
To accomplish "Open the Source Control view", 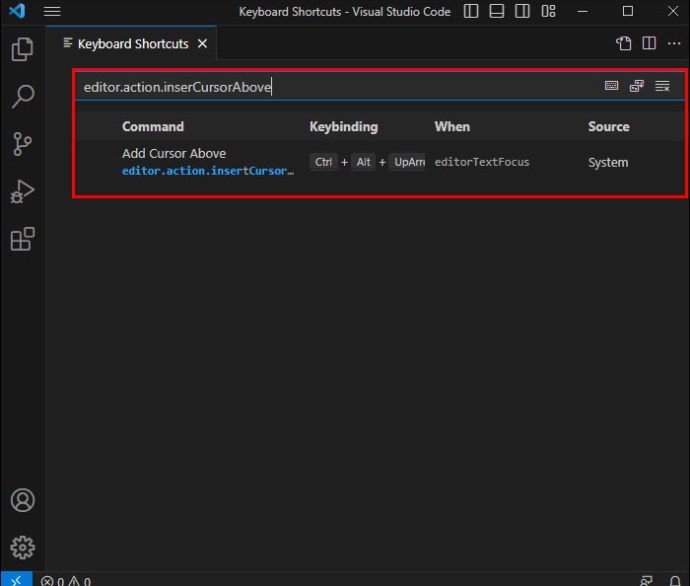I will [x=22, y=144].
